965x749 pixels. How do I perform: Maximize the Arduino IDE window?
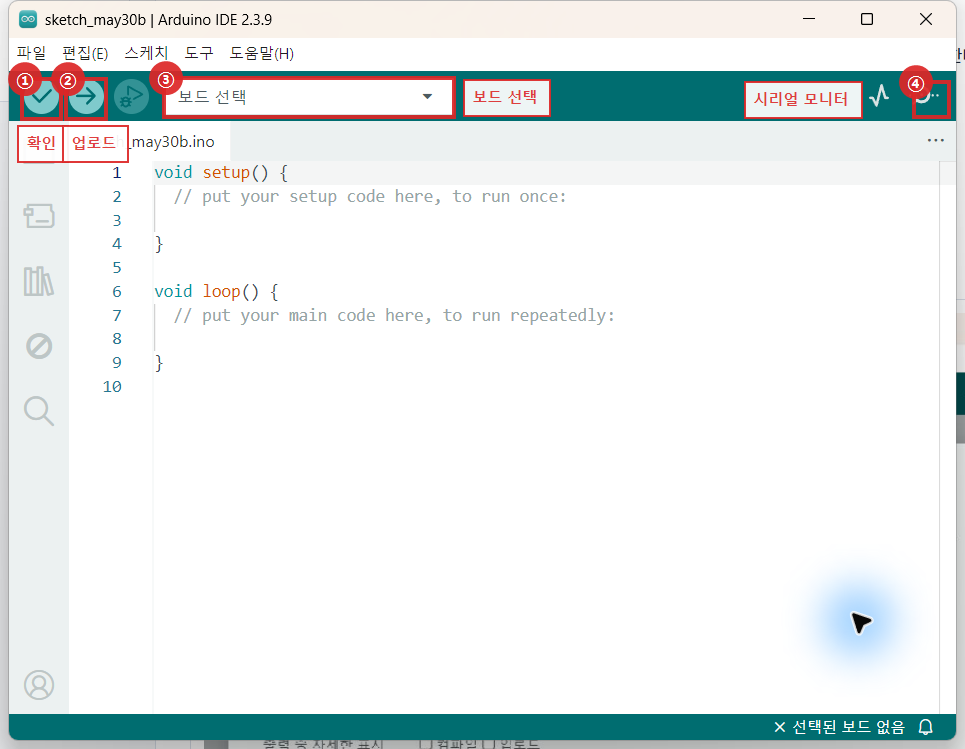click(x=867, y=19)
